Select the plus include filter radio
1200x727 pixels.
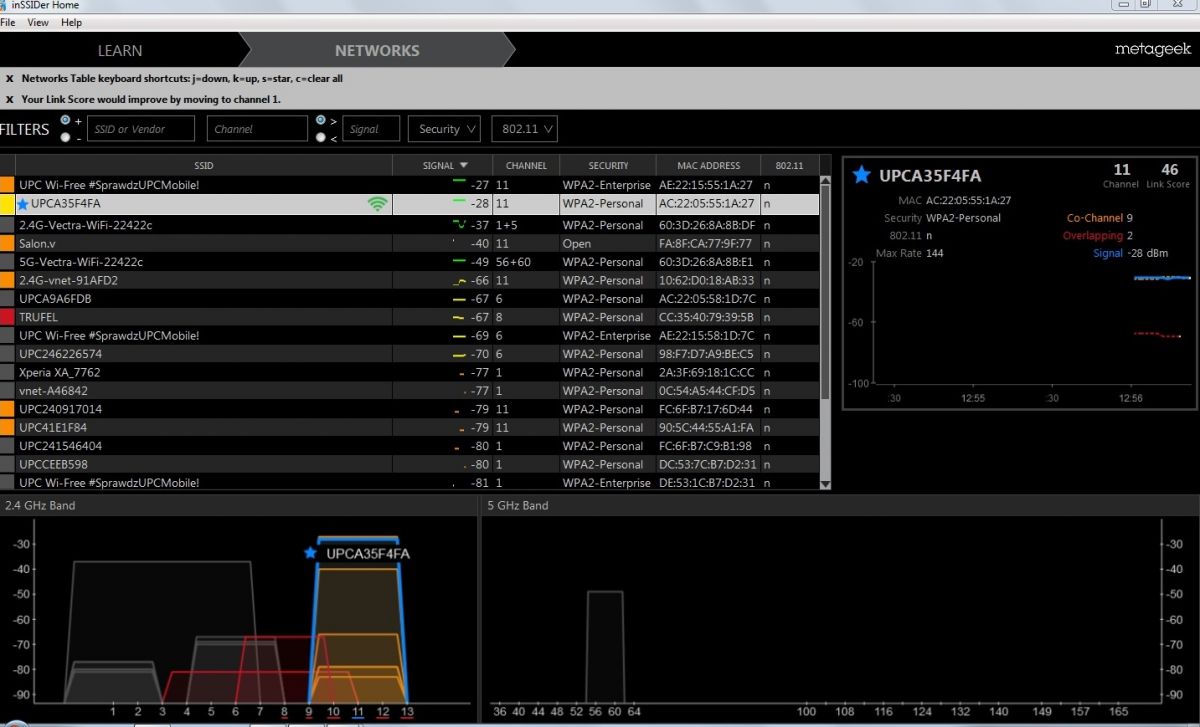tap(66, 120)
